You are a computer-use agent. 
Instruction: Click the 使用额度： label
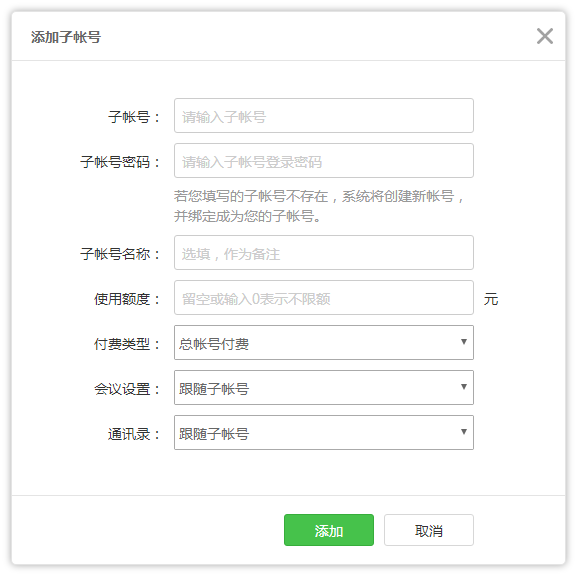coord(127,299)
